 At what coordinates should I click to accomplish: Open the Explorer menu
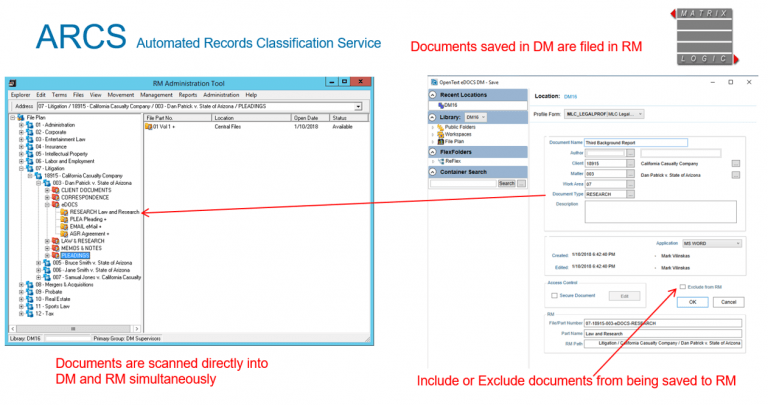tap(21, 95)
